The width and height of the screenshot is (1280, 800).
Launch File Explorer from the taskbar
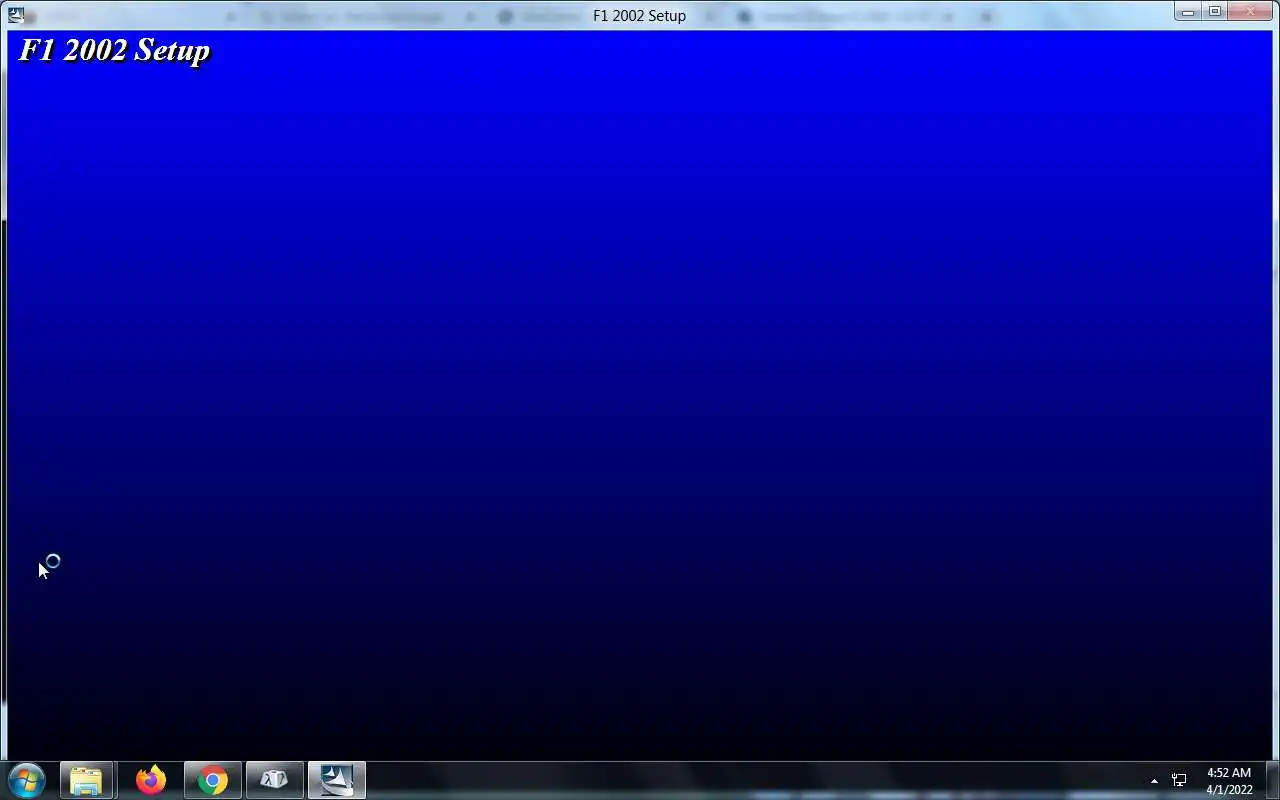click(87, 780)
